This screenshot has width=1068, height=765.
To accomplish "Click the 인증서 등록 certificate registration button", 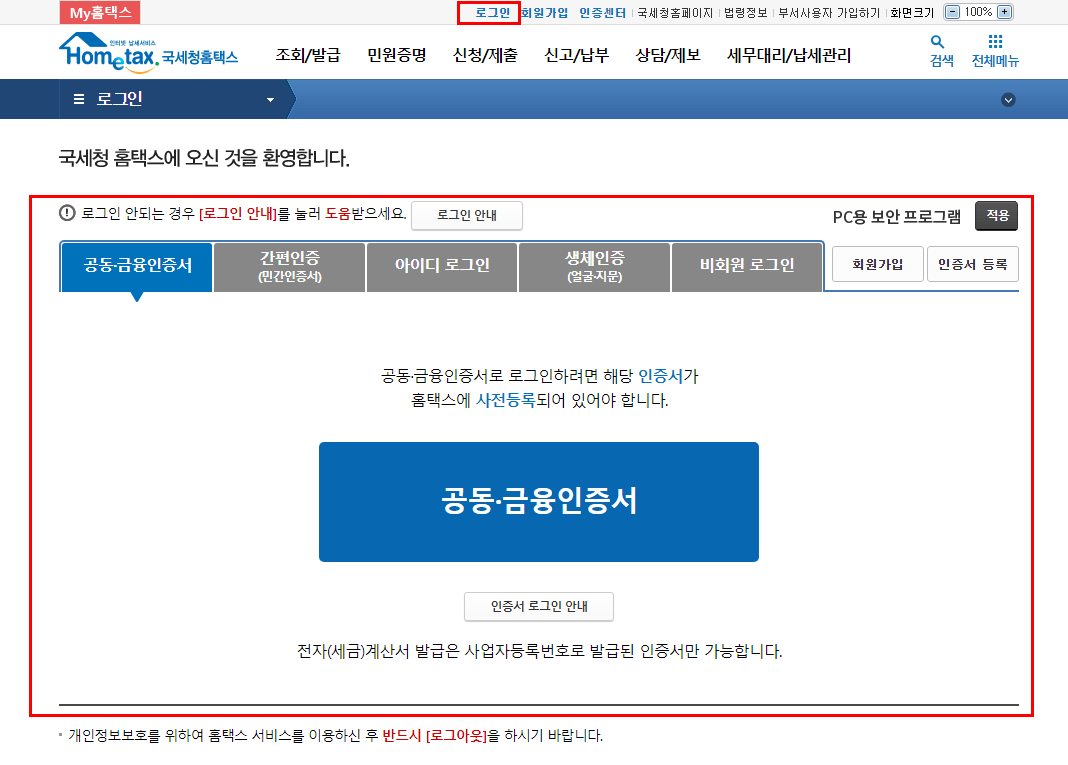I will click(972, 264).
